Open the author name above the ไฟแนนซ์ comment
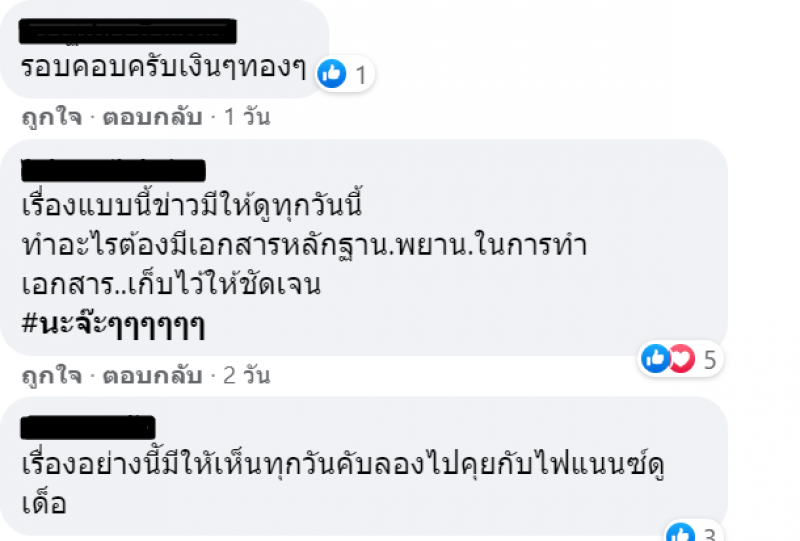The image size is (800, 541). (x=88, y=426)
